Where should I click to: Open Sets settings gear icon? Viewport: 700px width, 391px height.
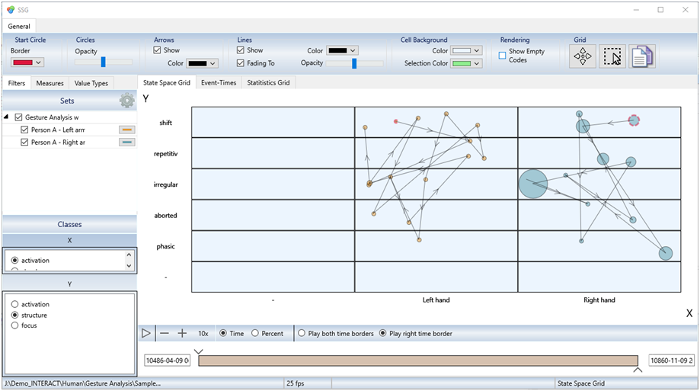coord(127,100)
